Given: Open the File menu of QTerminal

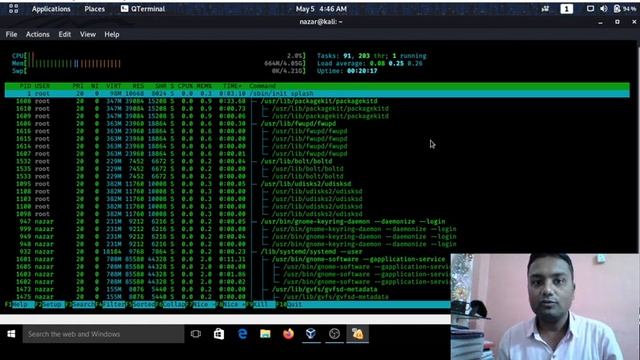Looking at the screenshot, I should (11, 35).
